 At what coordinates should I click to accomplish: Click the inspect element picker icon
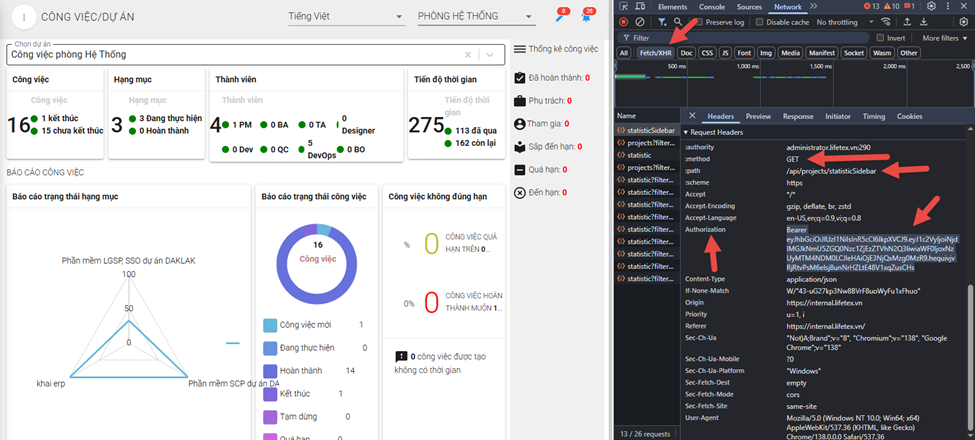[623, 6]
